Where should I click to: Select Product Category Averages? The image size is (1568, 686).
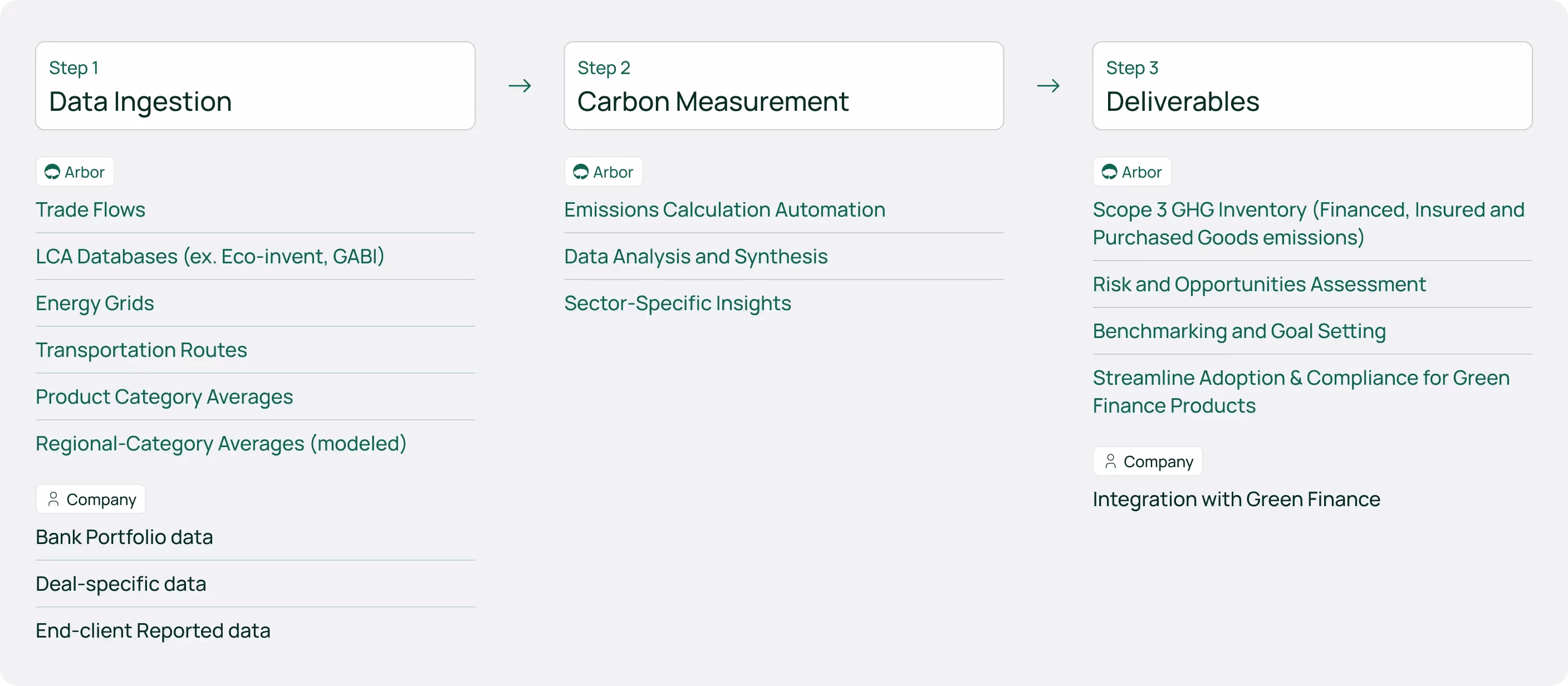tap(164, 398)
